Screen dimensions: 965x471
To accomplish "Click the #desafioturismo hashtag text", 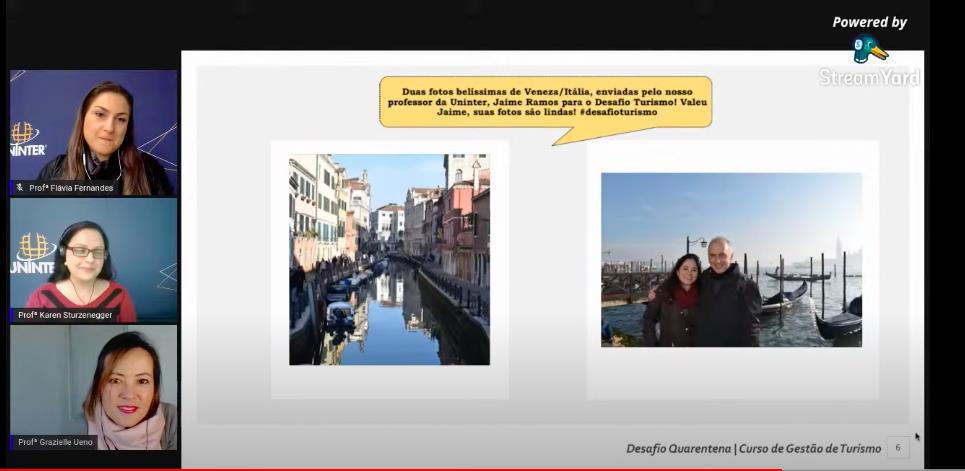I will tap(618, 112).
